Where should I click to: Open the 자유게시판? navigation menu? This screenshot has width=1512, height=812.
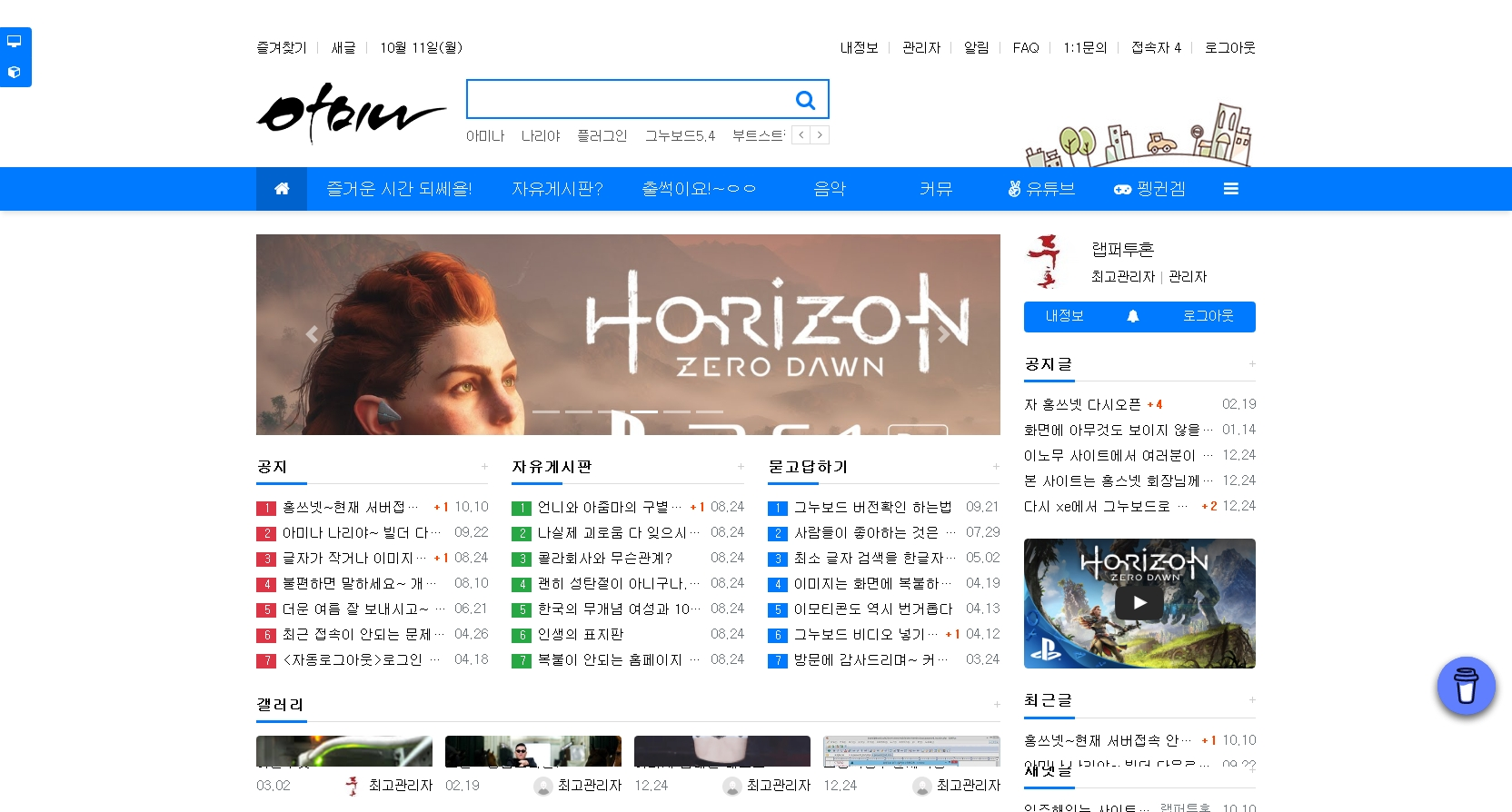pyautogui.click(x=557, y=189)
